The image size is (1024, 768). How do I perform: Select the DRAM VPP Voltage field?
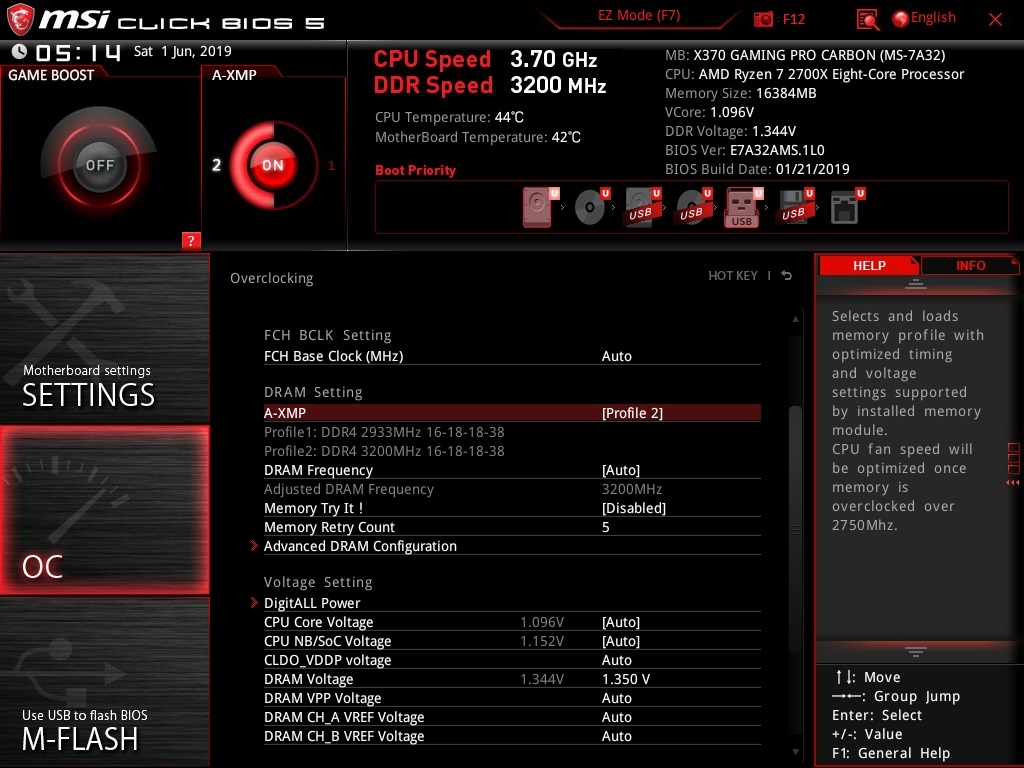pyautogui.click(x=512, y=698)
